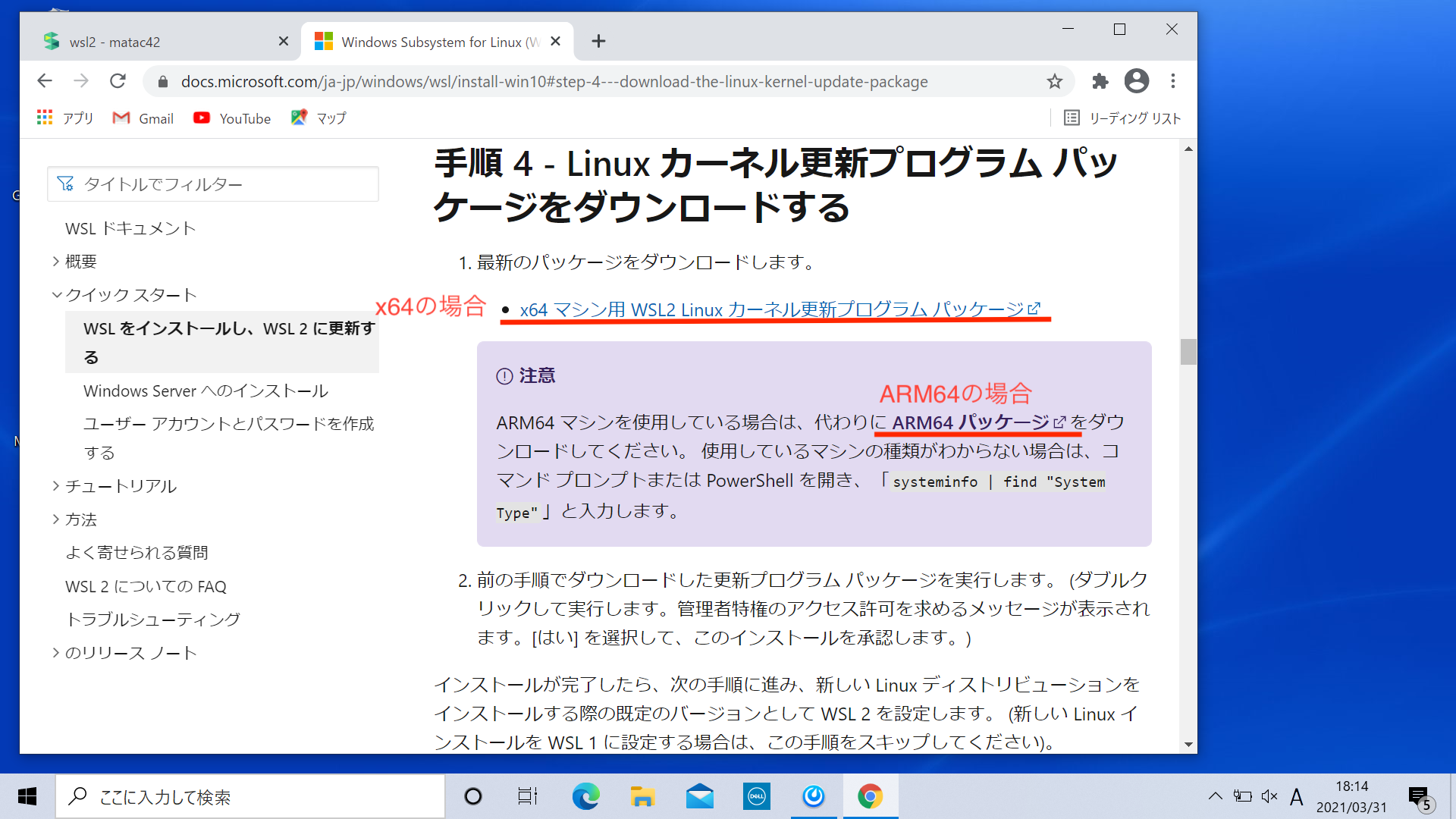The image size is (1456, 819).
Task: Open the Extensions puzzle icon
Action: [x=1100, y=81]
